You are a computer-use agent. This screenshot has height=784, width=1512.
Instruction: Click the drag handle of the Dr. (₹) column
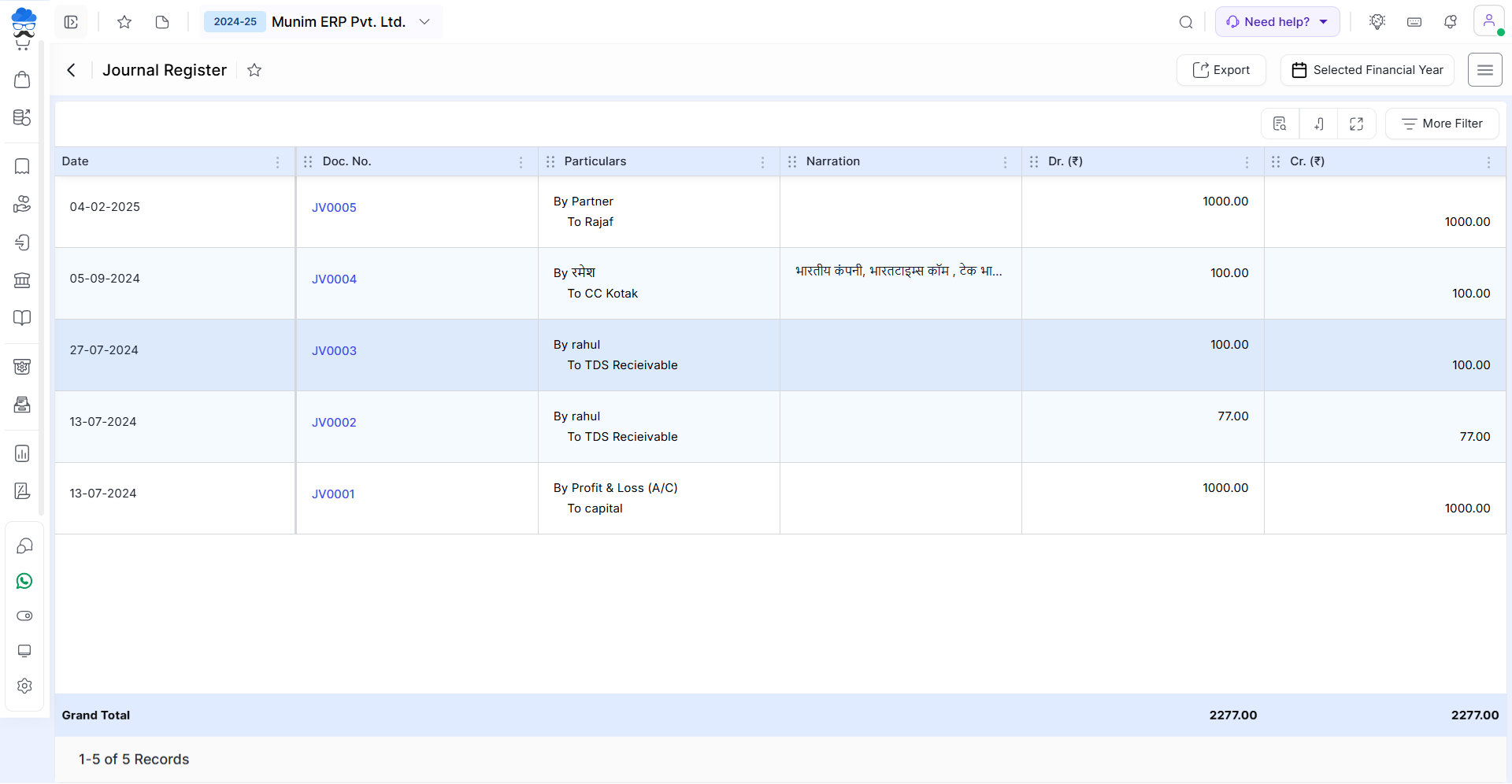pyautogui.click(x=1034, y=161)
